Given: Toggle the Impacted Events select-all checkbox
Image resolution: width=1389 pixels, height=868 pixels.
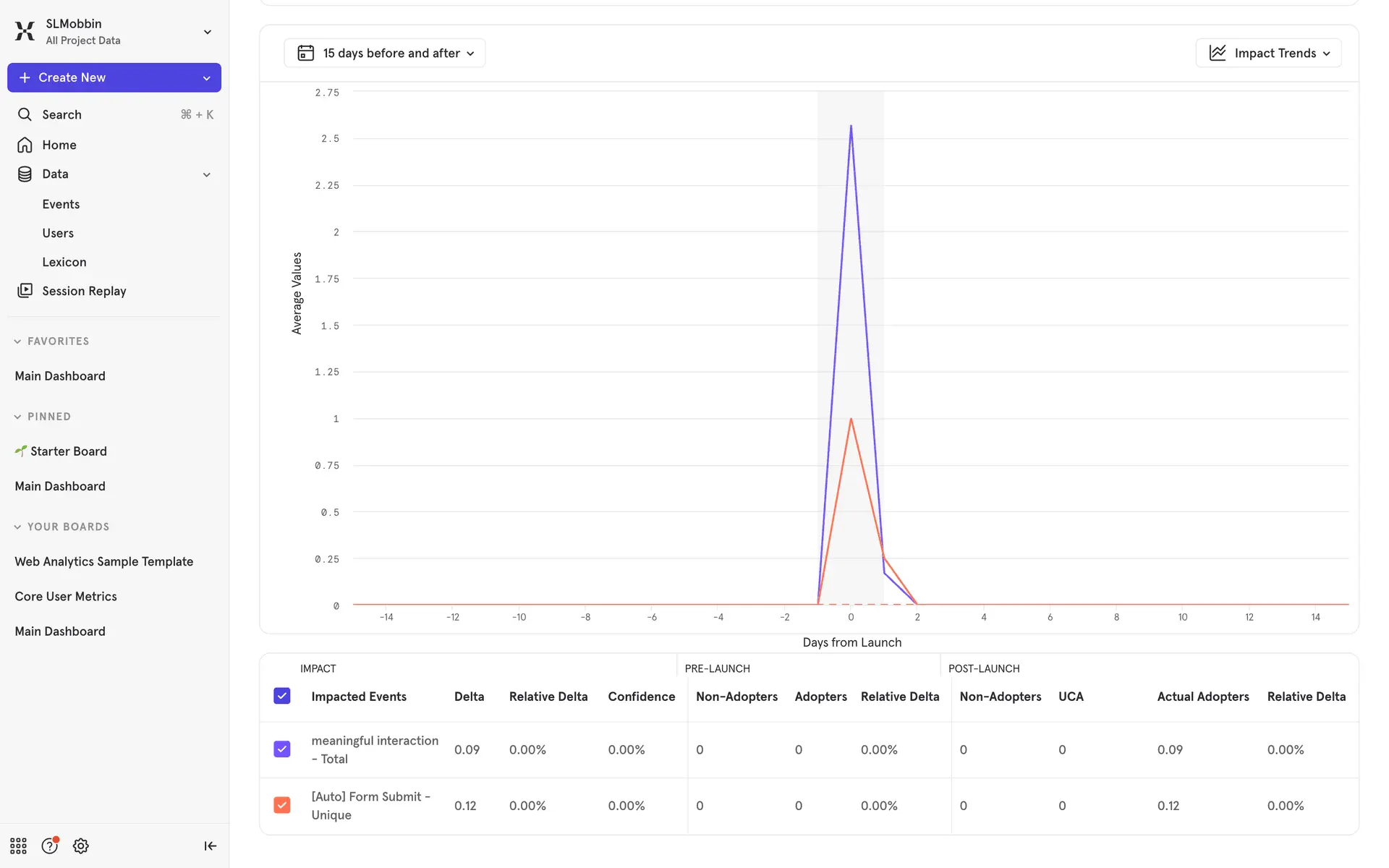Looking at the screenshot, I should tap(282, 696).
